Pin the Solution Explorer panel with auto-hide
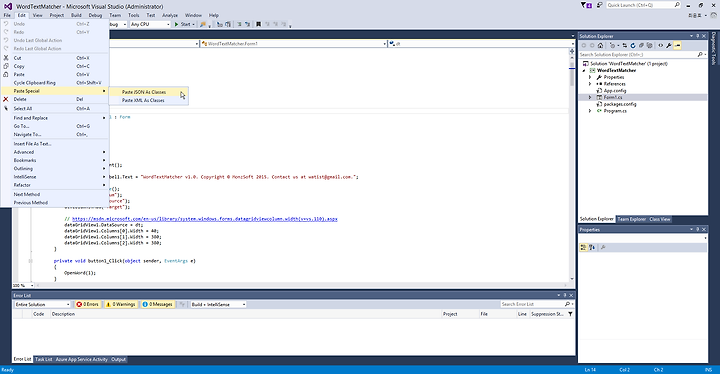Viewport: 720px width, 374px height. point(698,36)
